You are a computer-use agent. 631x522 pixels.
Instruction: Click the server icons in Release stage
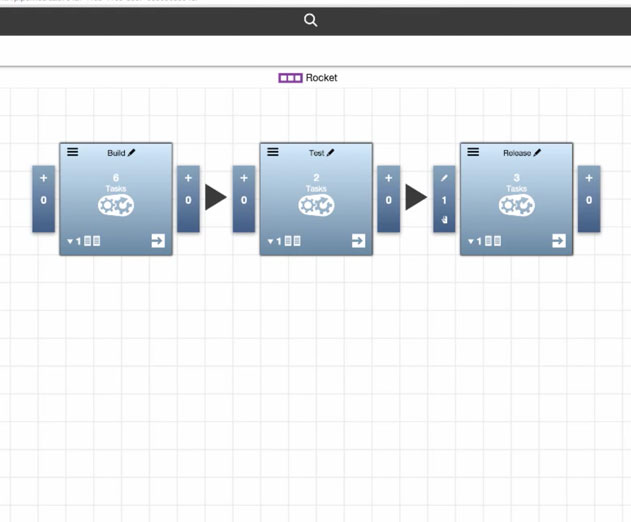click(x=493, y=241)
